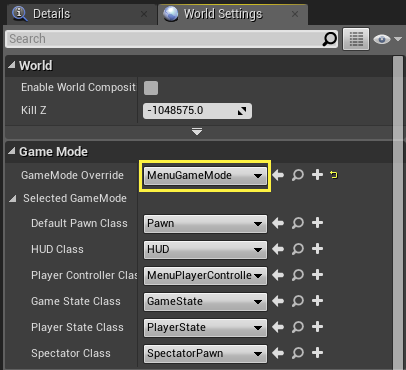Create new Player Controller Class blueprint
This screenshot has height=370, width=406.
[317, 275]
